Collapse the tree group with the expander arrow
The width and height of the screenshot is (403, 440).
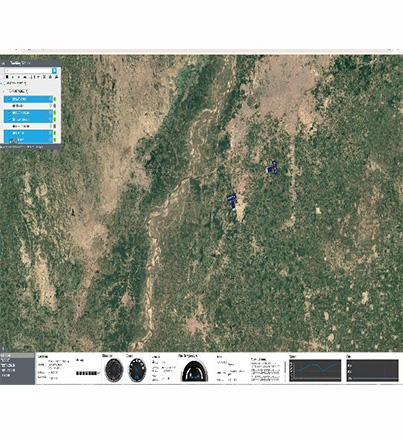(x=4, y=91)
